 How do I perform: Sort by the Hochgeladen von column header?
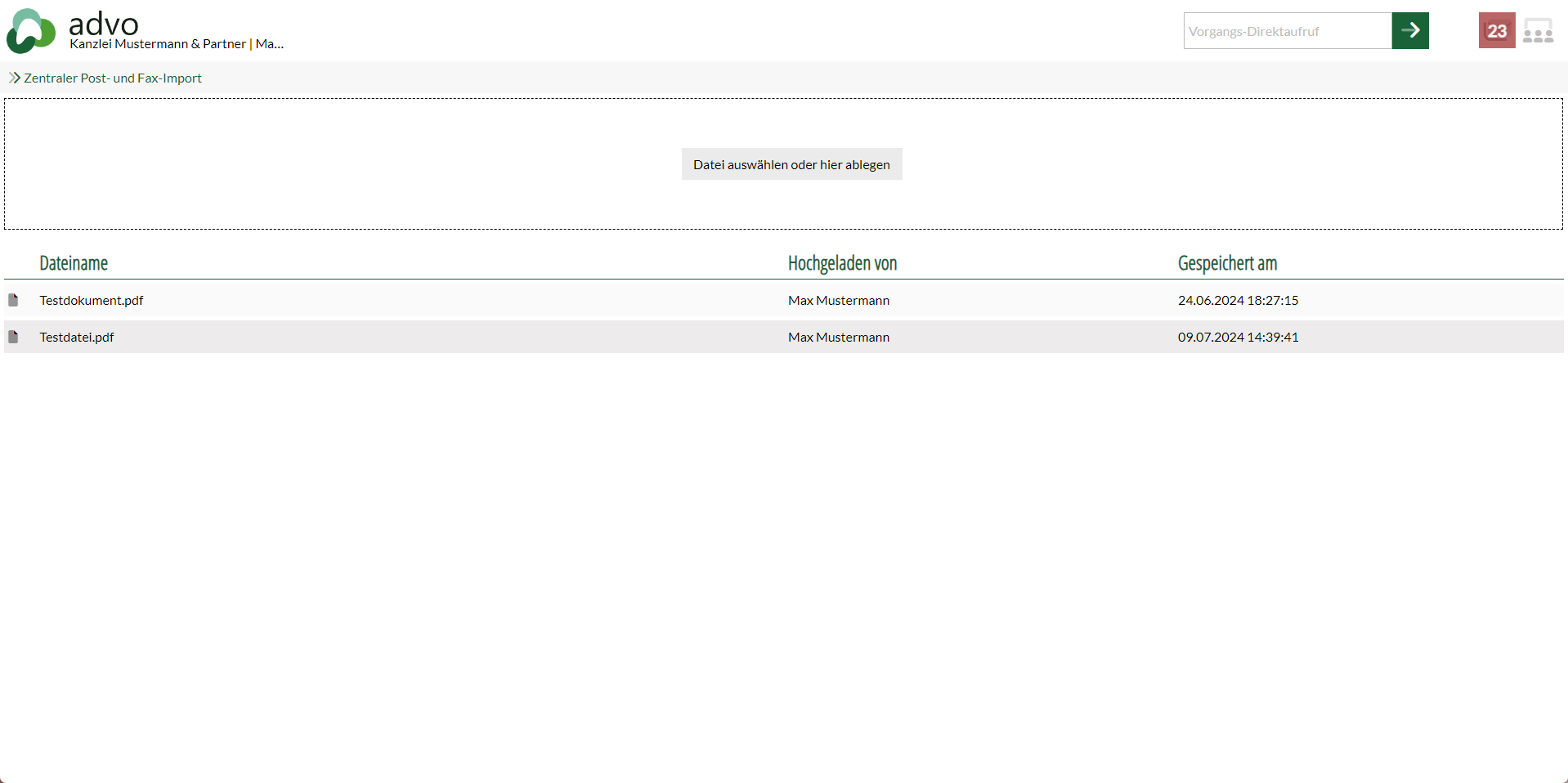[842, 263]
